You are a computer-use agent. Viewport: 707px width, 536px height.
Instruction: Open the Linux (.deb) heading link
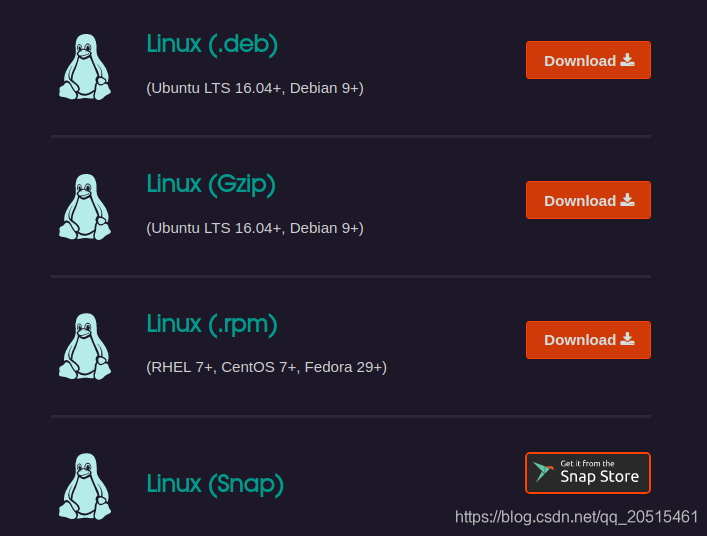point(212,45)
